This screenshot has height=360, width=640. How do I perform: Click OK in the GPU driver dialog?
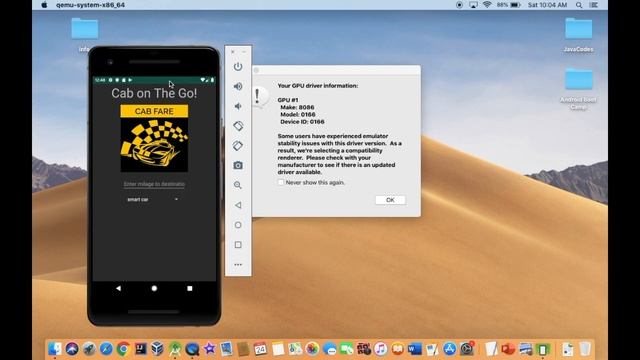390,200
